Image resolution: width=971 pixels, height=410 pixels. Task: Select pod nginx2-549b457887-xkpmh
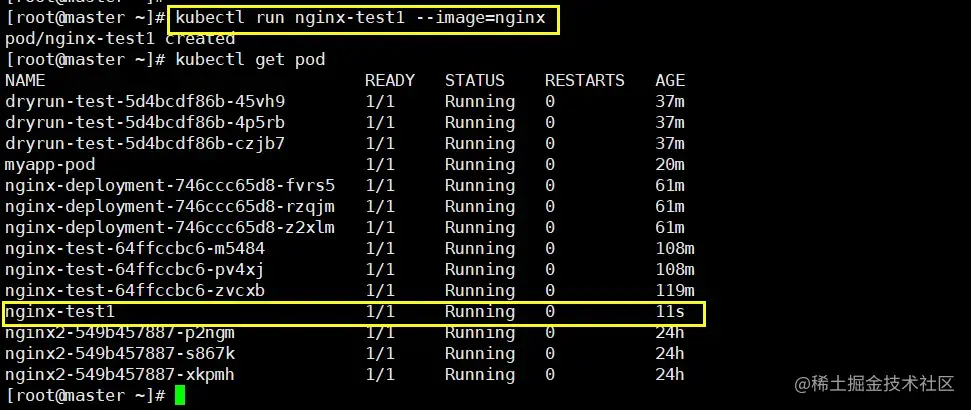pos(120,375)
